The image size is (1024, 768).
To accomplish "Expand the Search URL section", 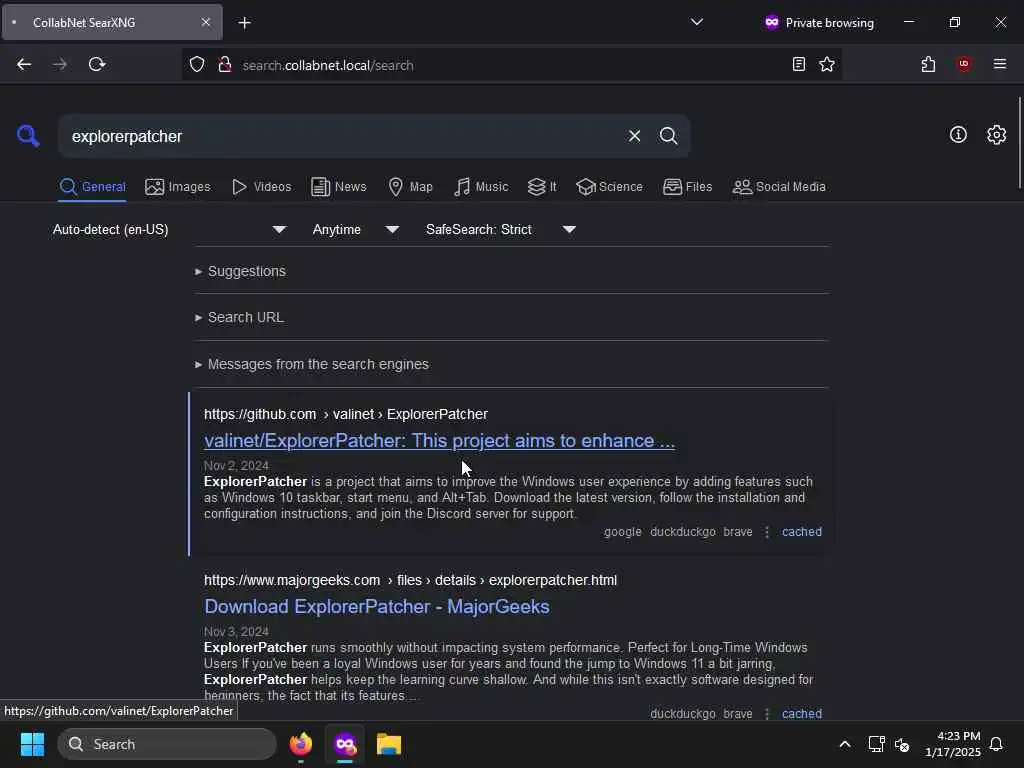I will coord(239,317).
